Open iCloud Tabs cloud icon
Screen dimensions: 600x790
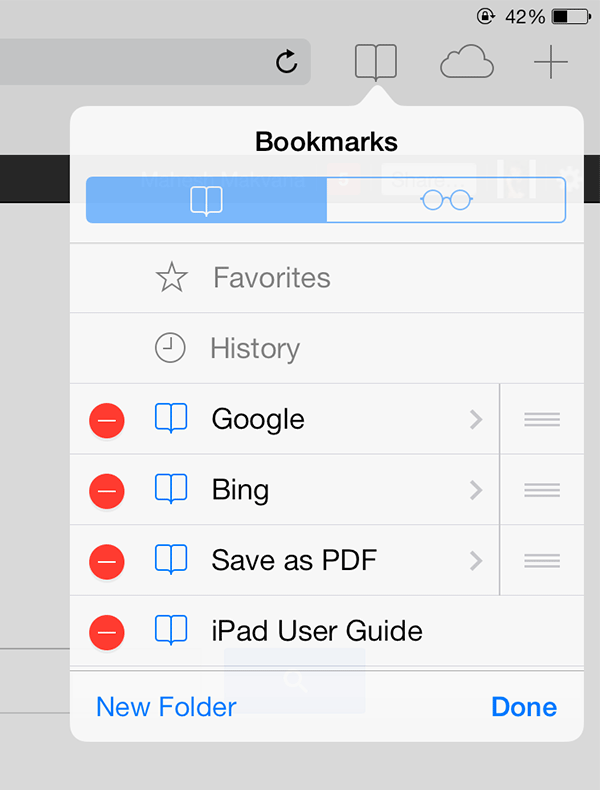(x=467, y=63)
